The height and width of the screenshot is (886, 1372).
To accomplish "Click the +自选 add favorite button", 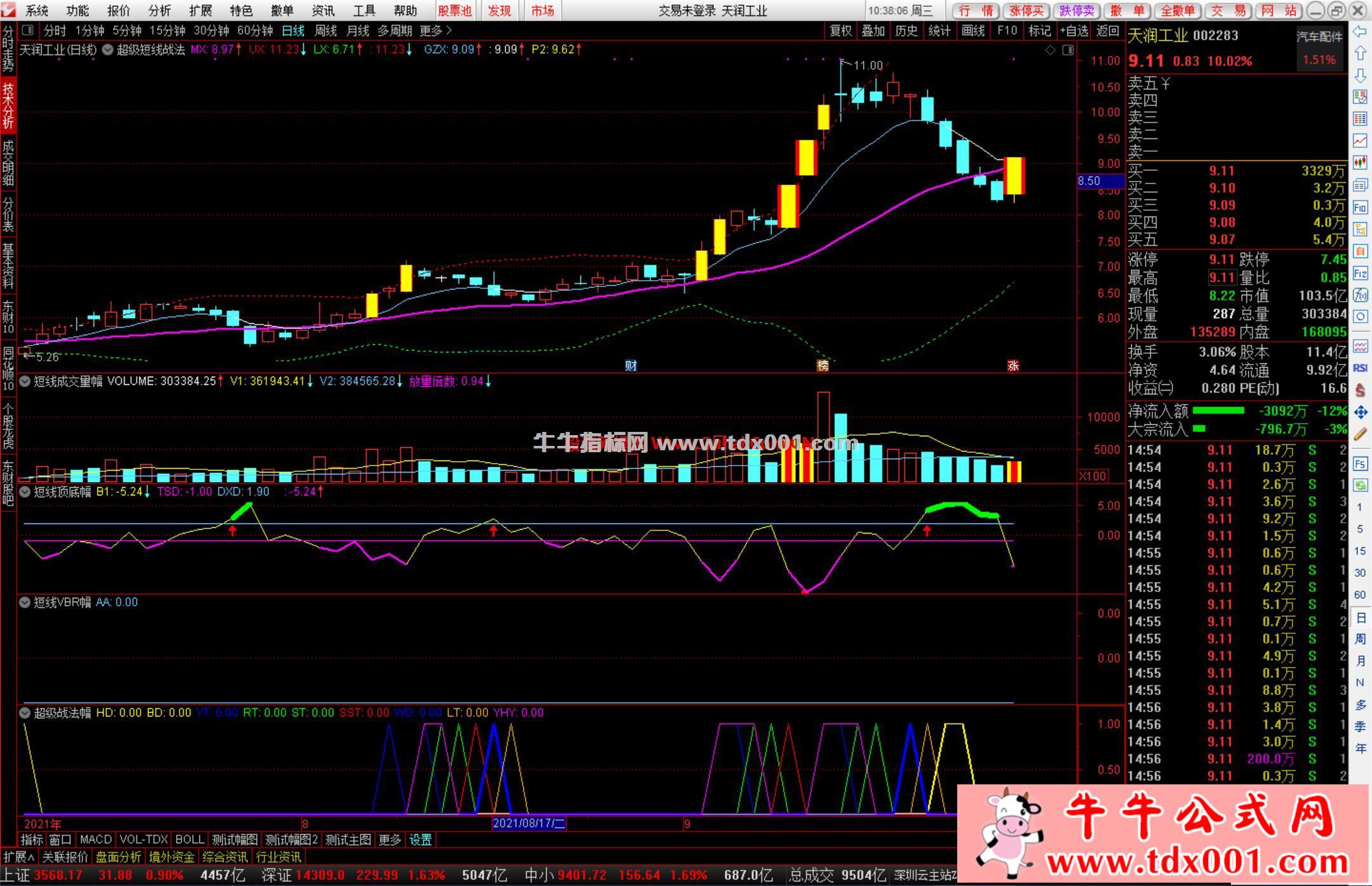I will tap(1074, 30).
